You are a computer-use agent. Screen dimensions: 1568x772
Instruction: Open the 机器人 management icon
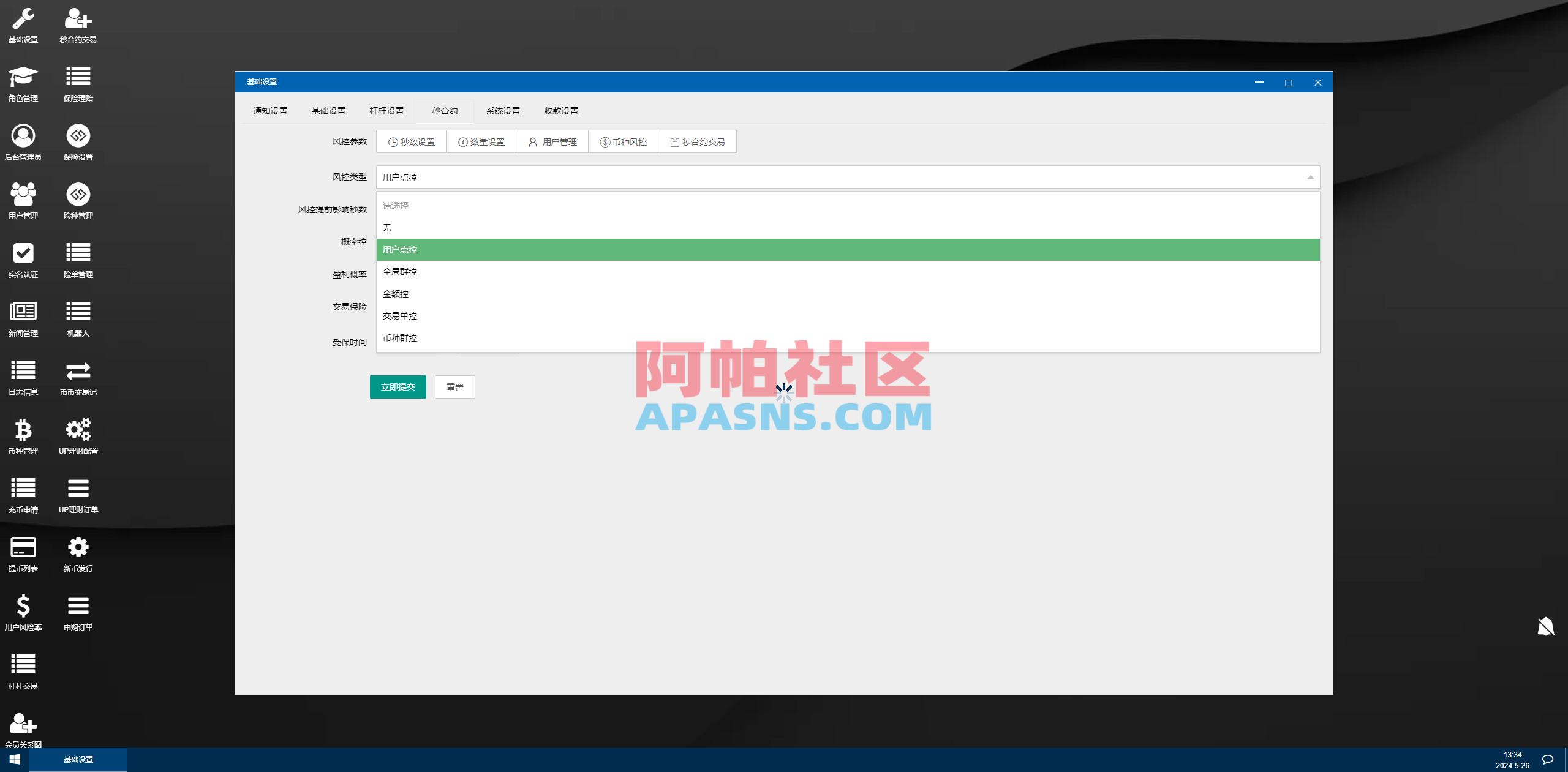click(78, 318)
